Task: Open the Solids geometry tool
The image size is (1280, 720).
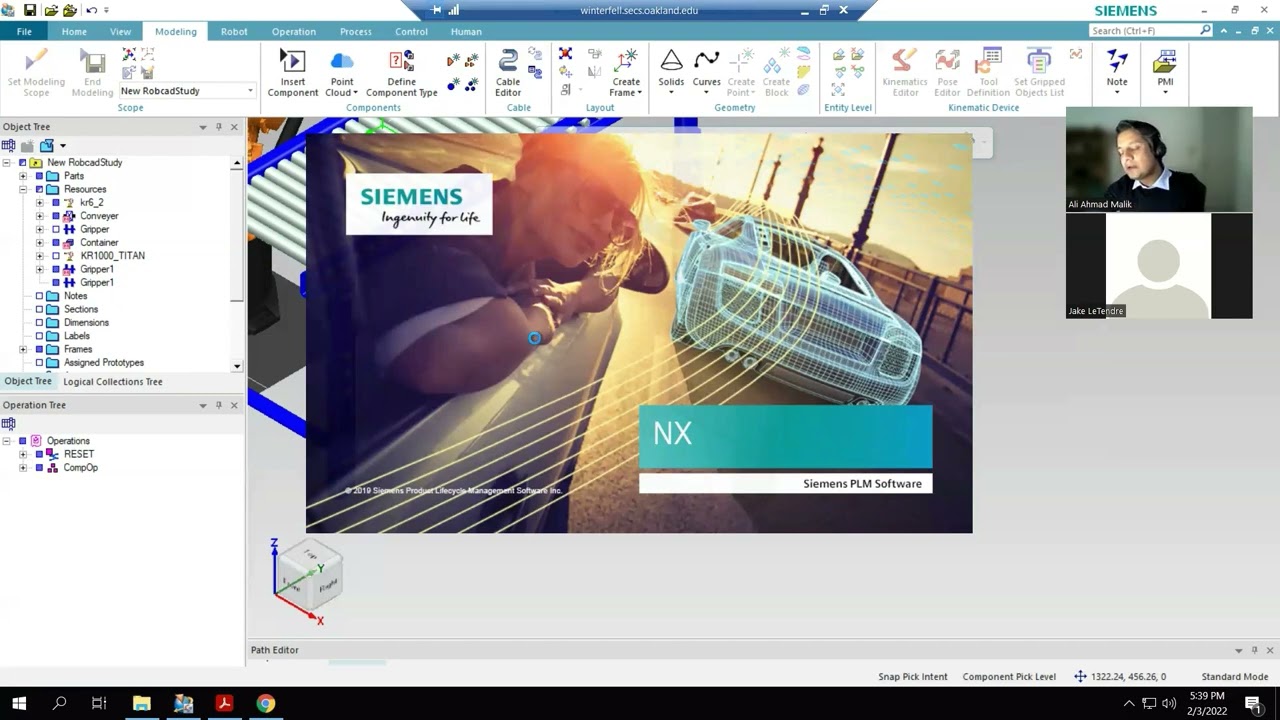Action: [671, 72]
